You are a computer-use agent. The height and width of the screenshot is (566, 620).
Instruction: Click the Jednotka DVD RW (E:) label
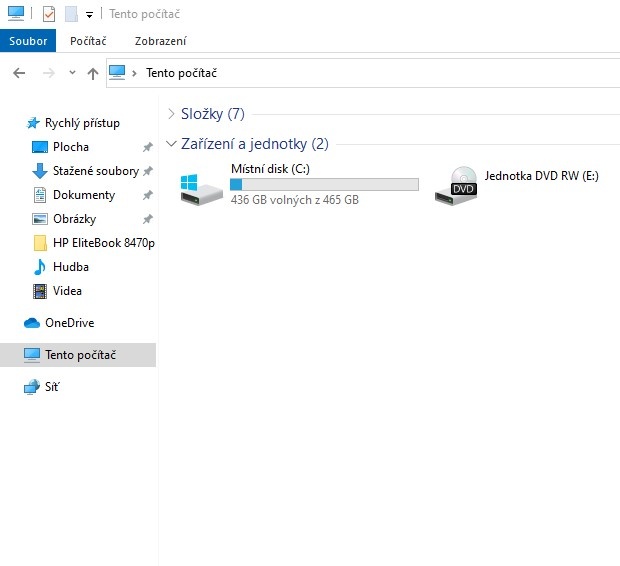542,176
